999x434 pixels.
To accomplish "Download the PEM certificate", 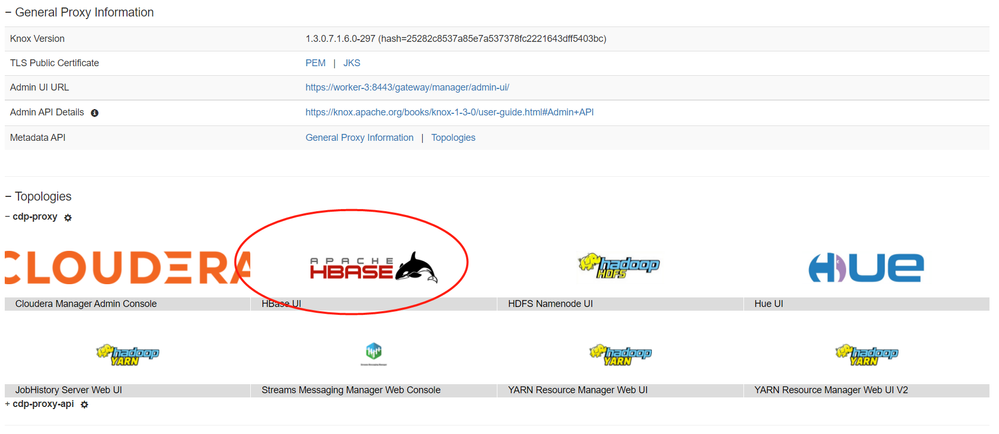I will point(315,63).
